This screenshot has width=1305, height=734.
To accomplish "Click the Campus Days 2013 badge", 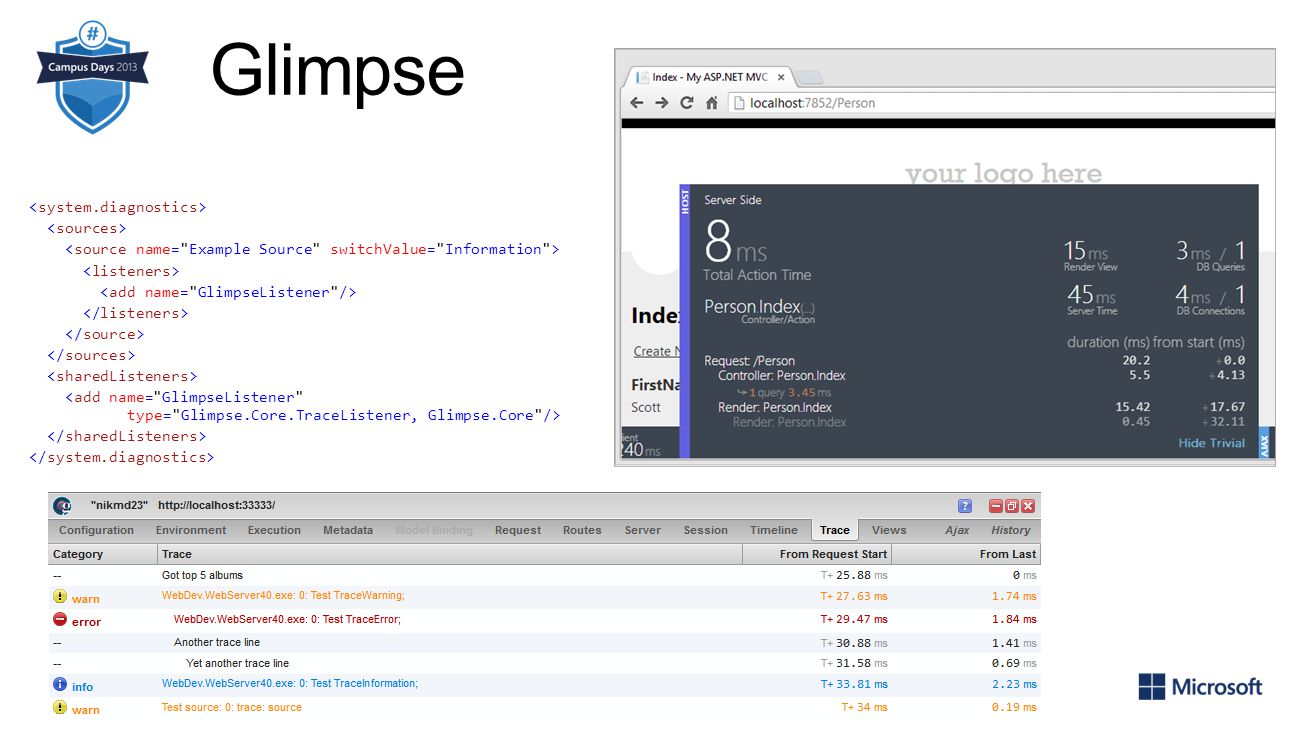I will (x=92, y=77).
